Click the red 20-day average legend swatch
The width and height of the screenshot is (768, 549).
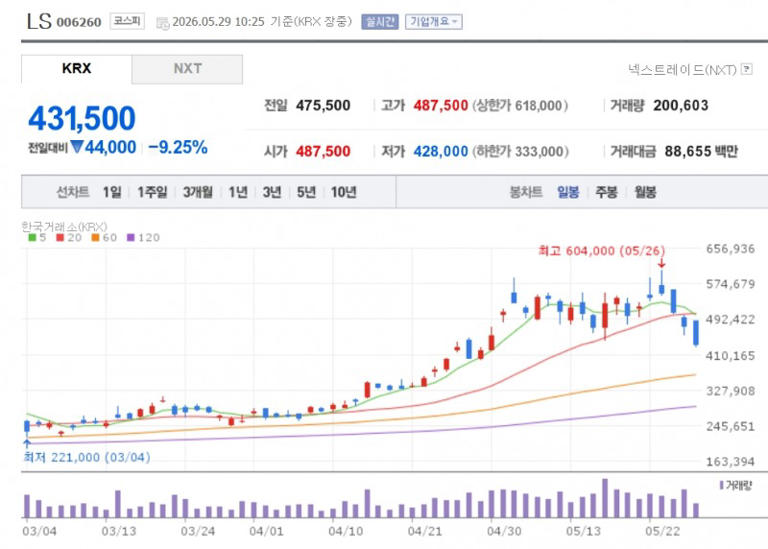pyautogui.click(x=60, y=238)
